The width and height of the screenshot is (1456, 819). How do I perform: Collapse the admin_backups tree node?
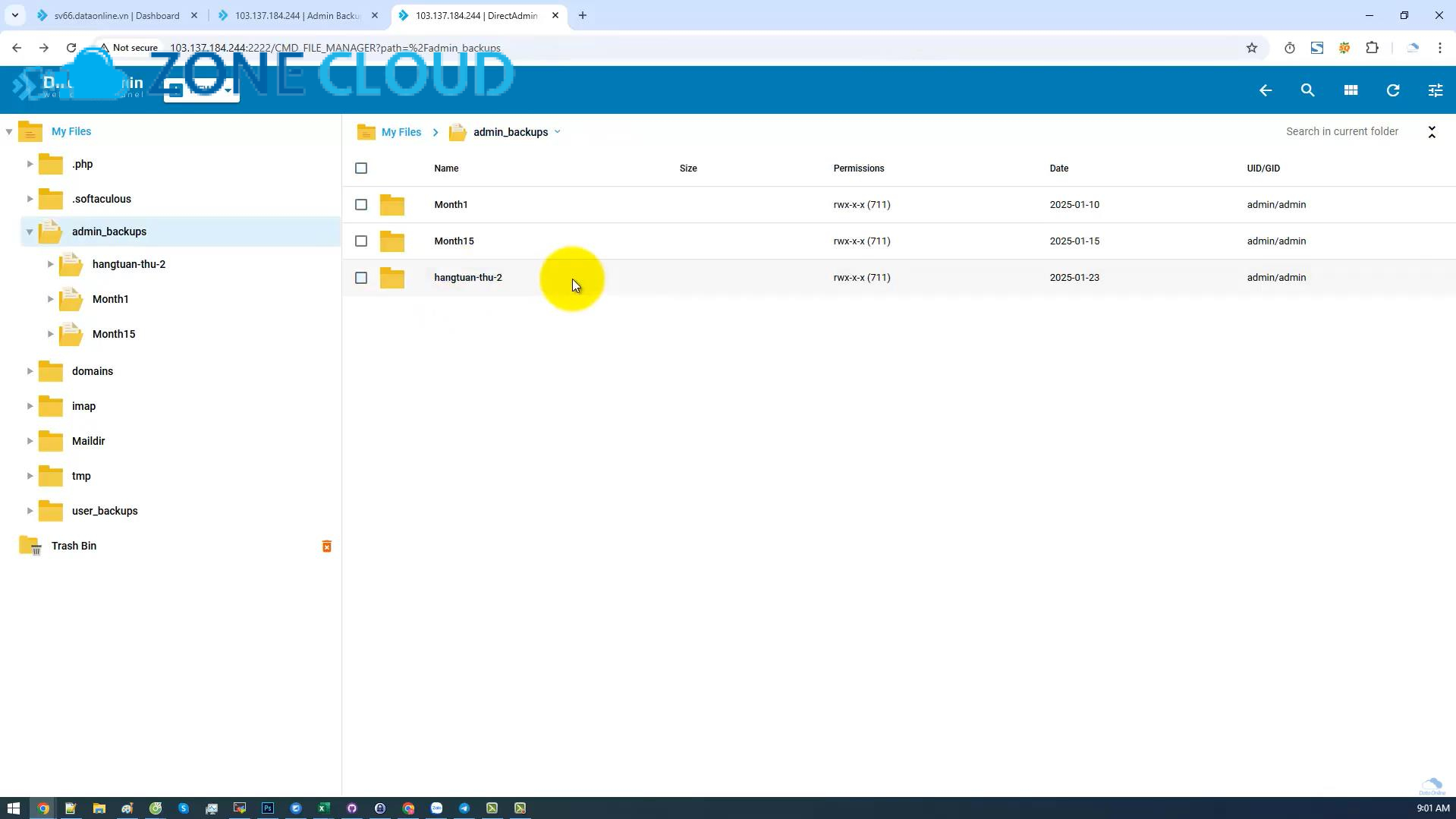point(30,232)
